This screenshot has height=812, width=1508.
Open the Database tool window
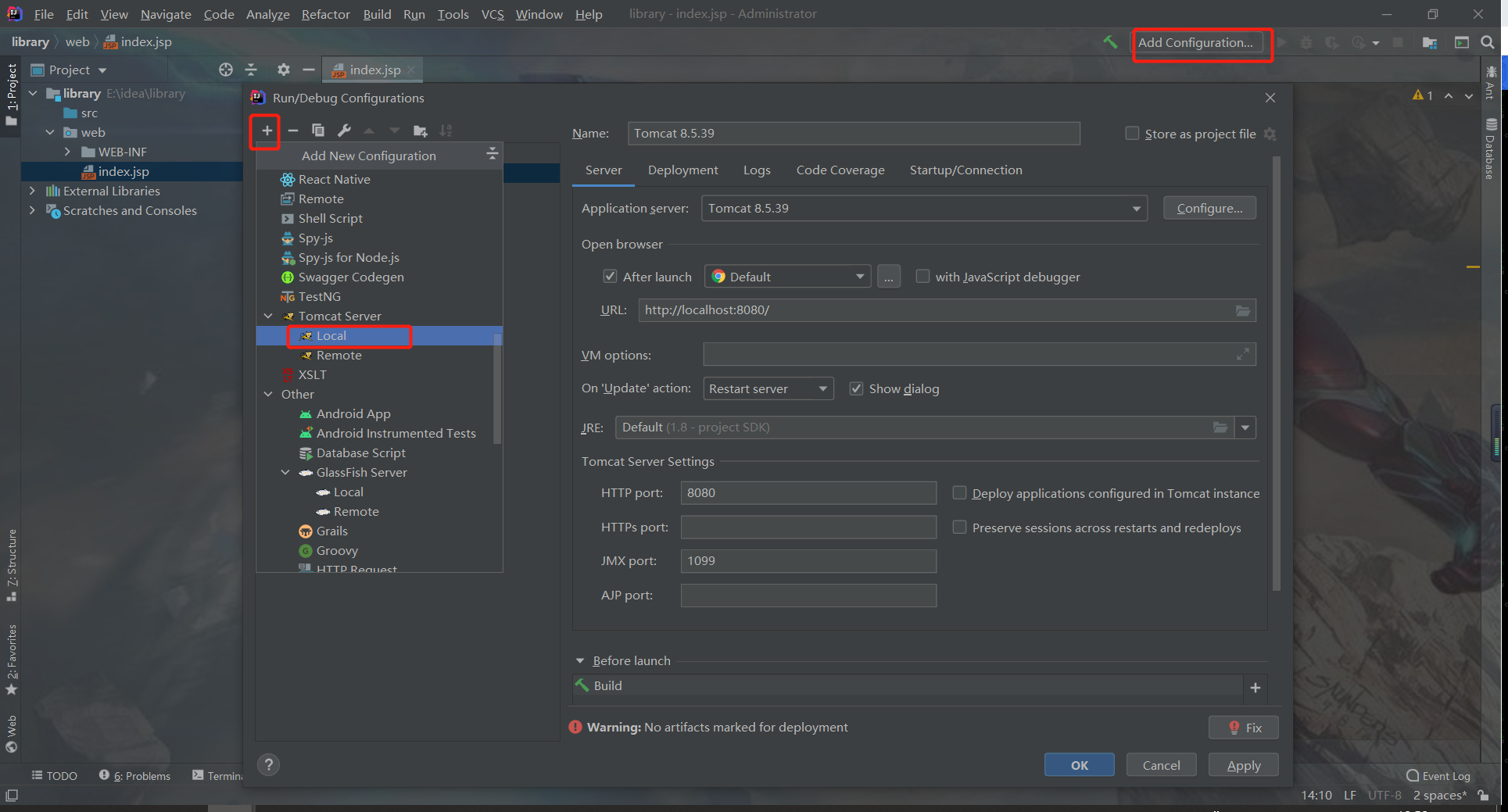pyautogui.click(x=1492, y=148)
